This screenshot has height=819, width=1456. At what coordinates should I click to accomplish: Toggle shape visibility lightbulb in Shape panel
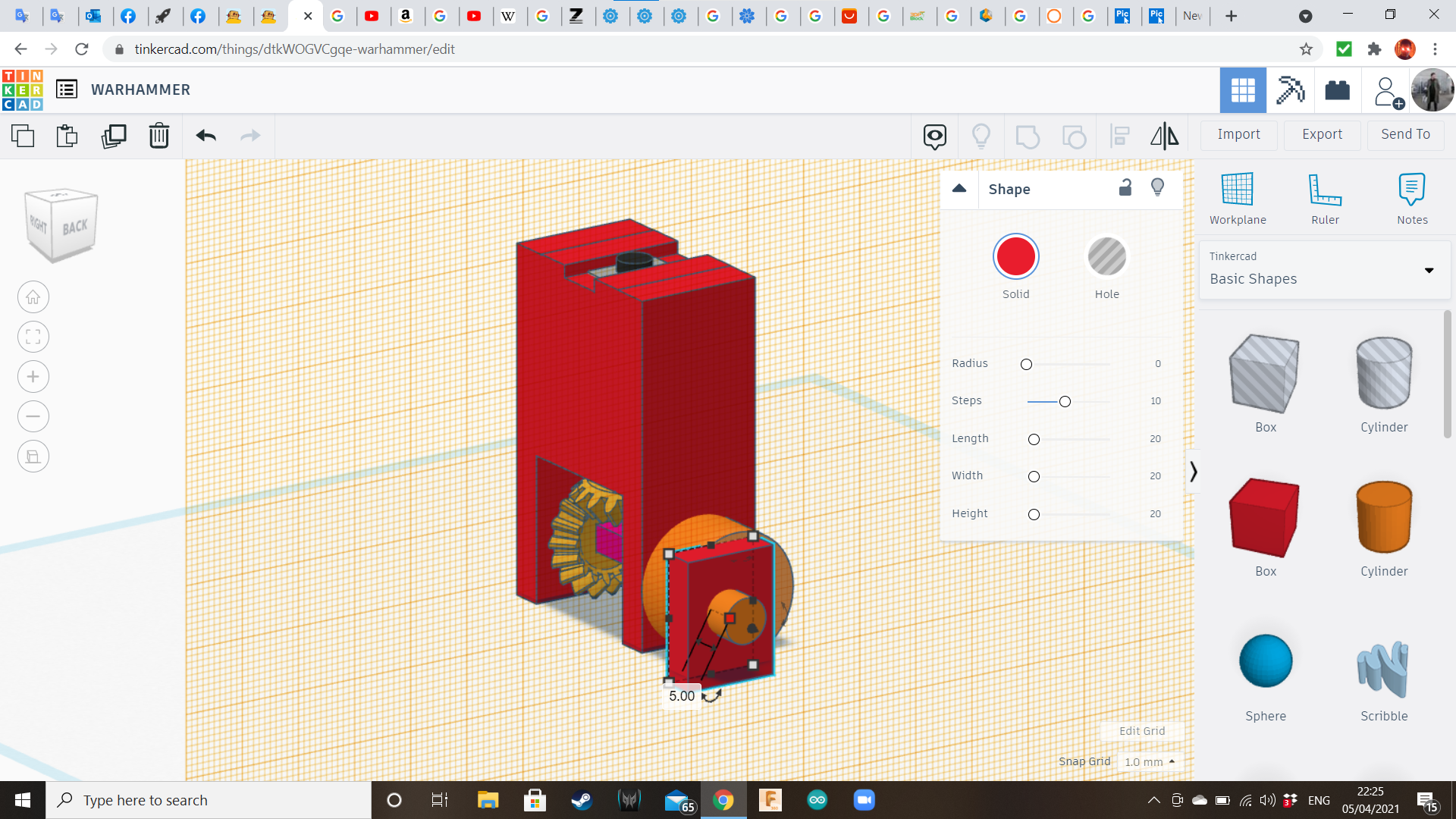point(1157,188)
